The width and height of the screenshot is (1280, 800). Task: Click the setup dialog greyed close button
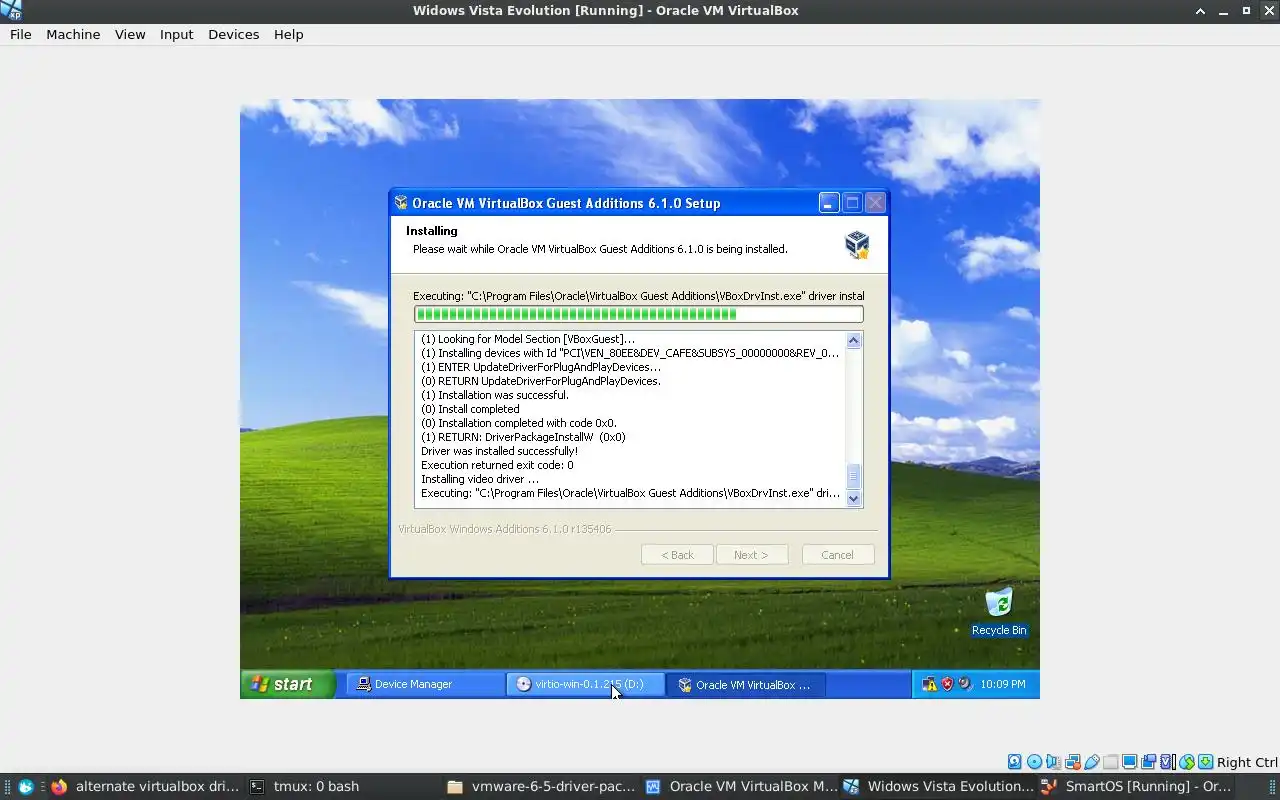pyautogui.click(x=875, y=203)
